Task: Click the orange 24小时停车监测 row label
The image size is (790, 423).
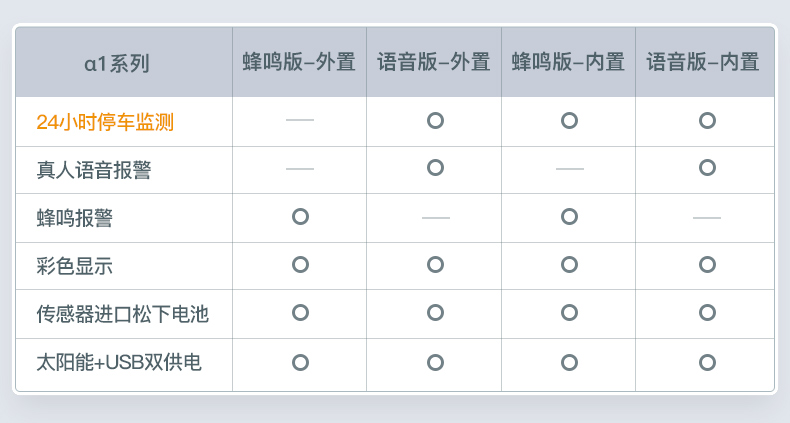Action: pos(105,122)
